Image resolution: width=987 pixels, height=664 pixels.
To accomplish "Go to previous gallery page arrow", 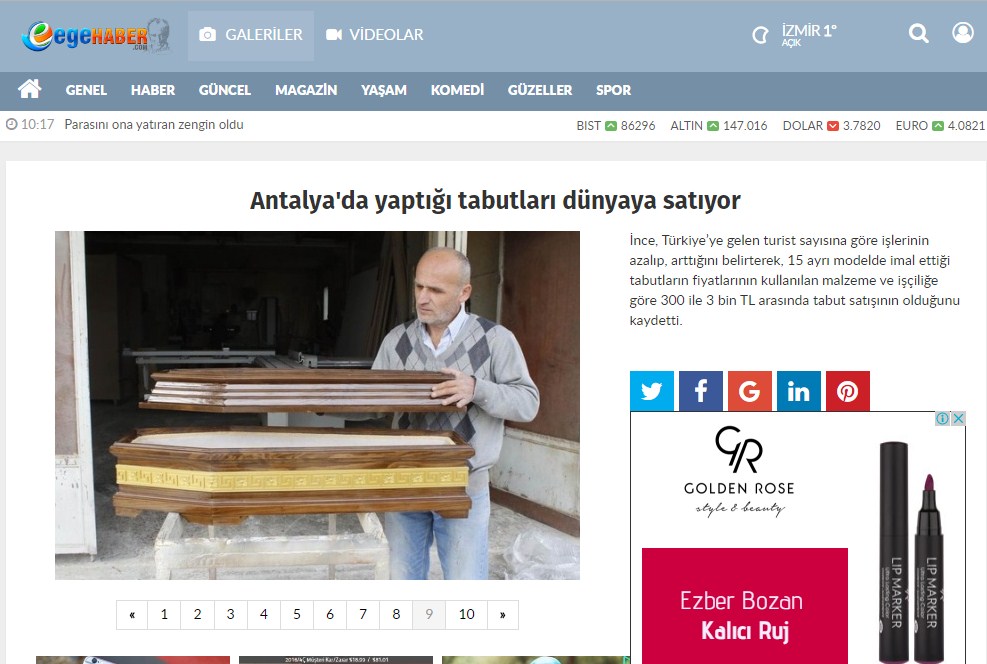I will click(x=132, y=615).
